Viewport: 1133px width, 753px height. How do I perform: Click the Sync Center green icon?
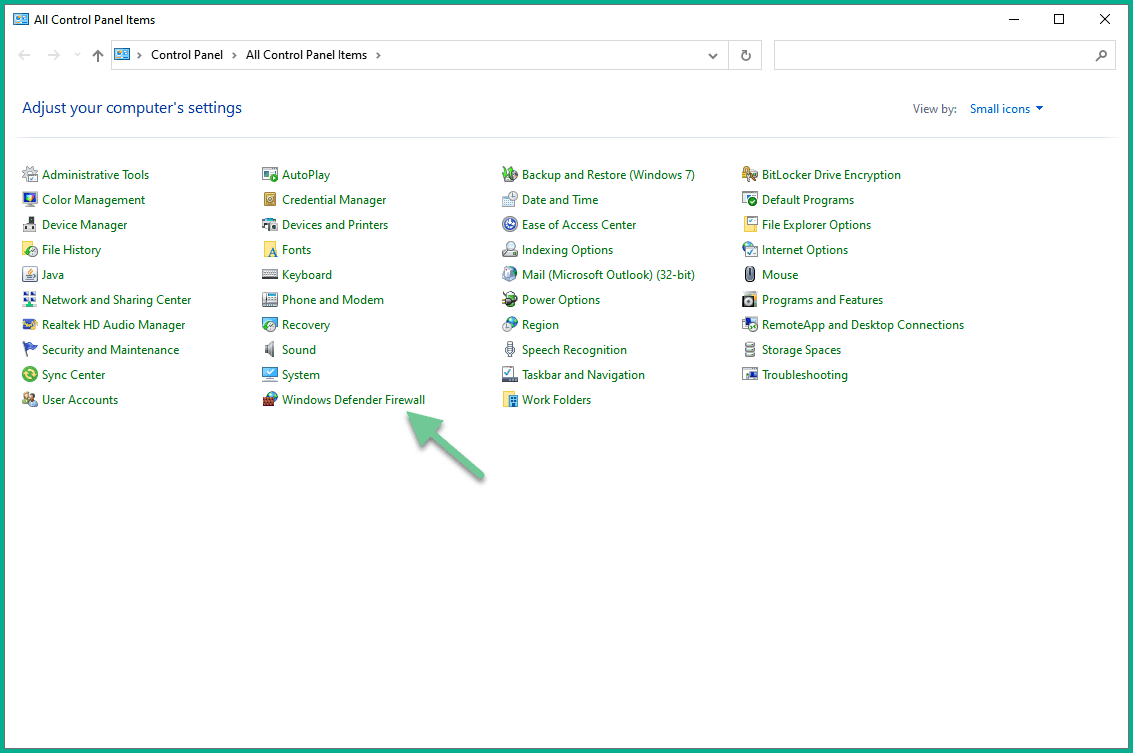point(30,375)
